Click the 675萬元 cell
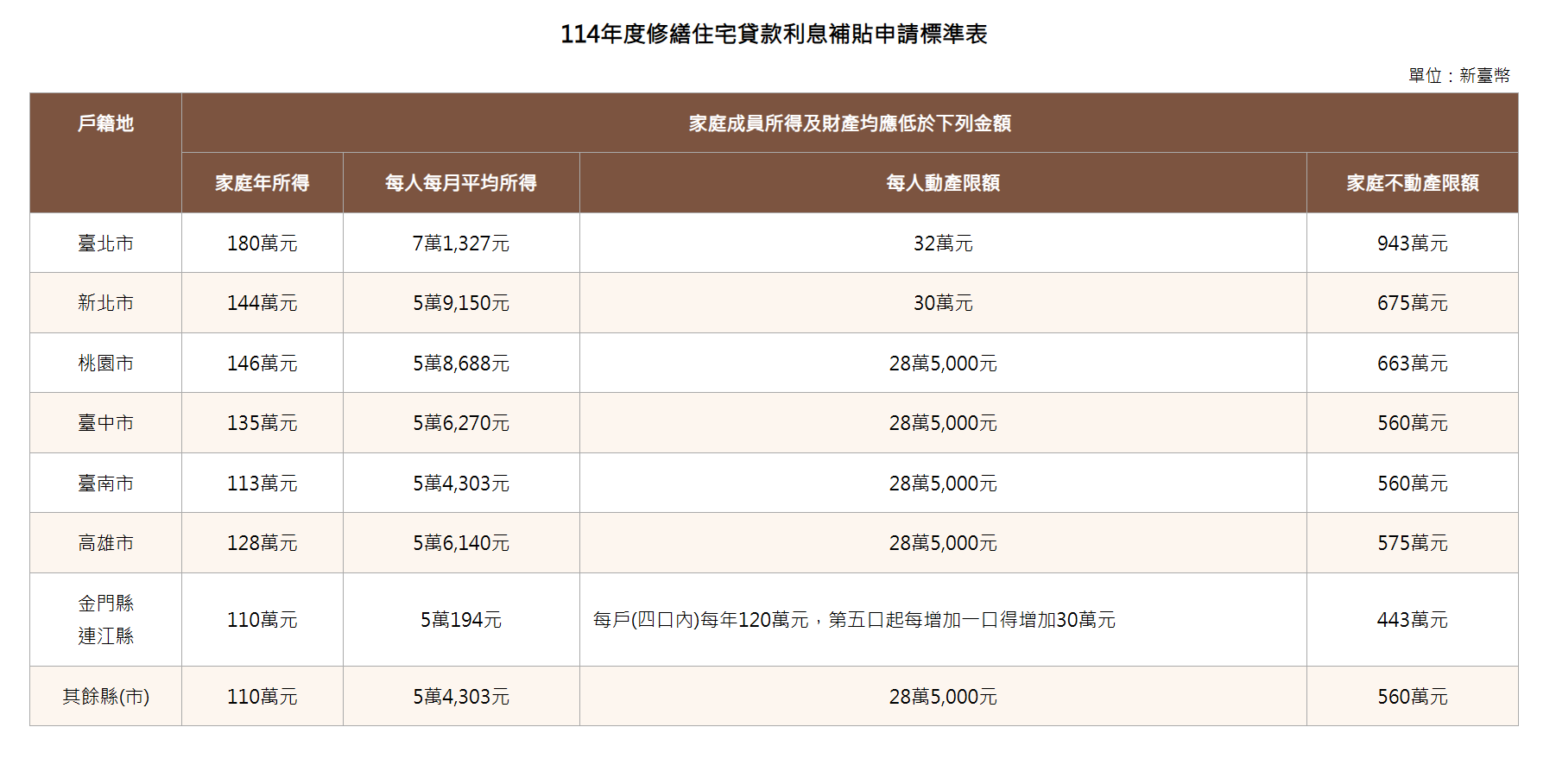1556x784 pixels. tap(1413, 303)
